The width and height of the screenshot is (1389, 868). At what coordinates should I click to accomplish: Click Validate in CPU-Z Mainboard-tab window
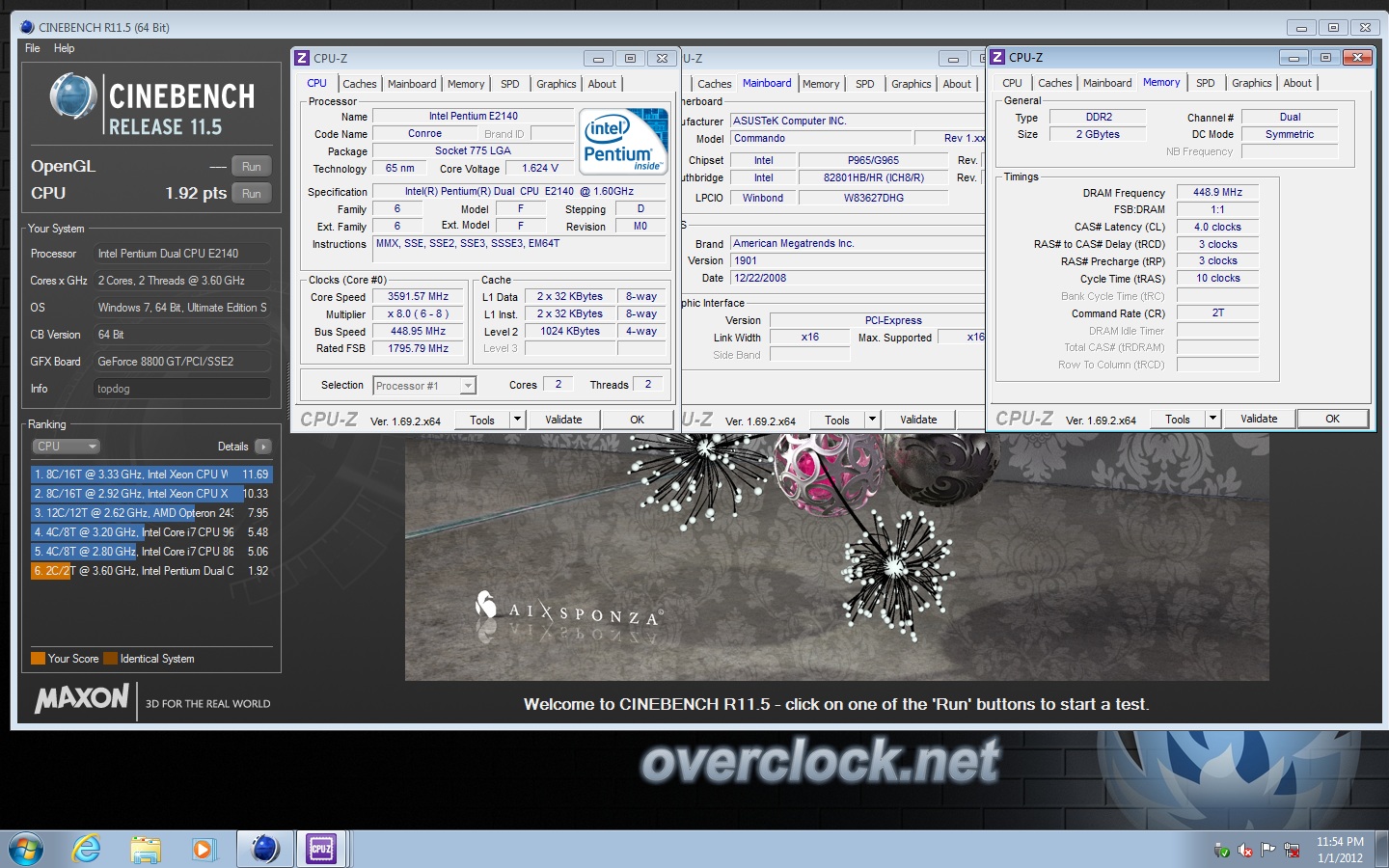coord(918,420)
